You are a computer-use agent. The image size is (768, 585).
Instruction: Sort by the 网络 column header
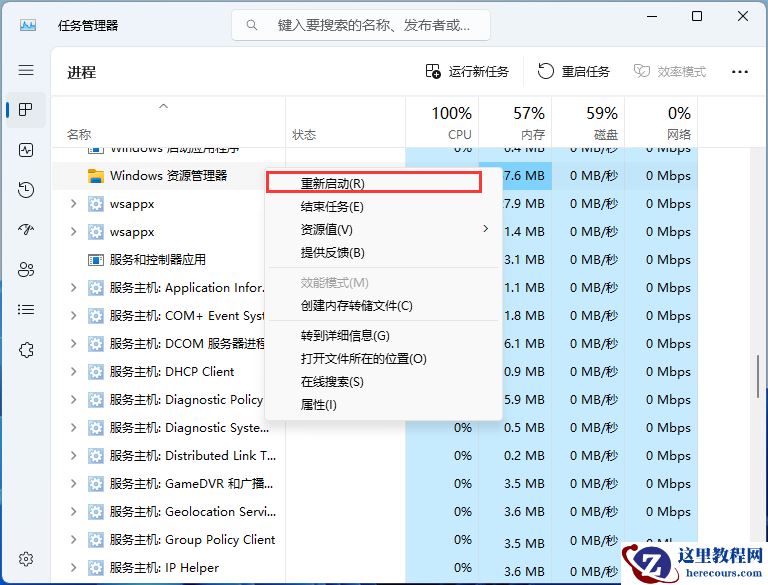(661, 122)
